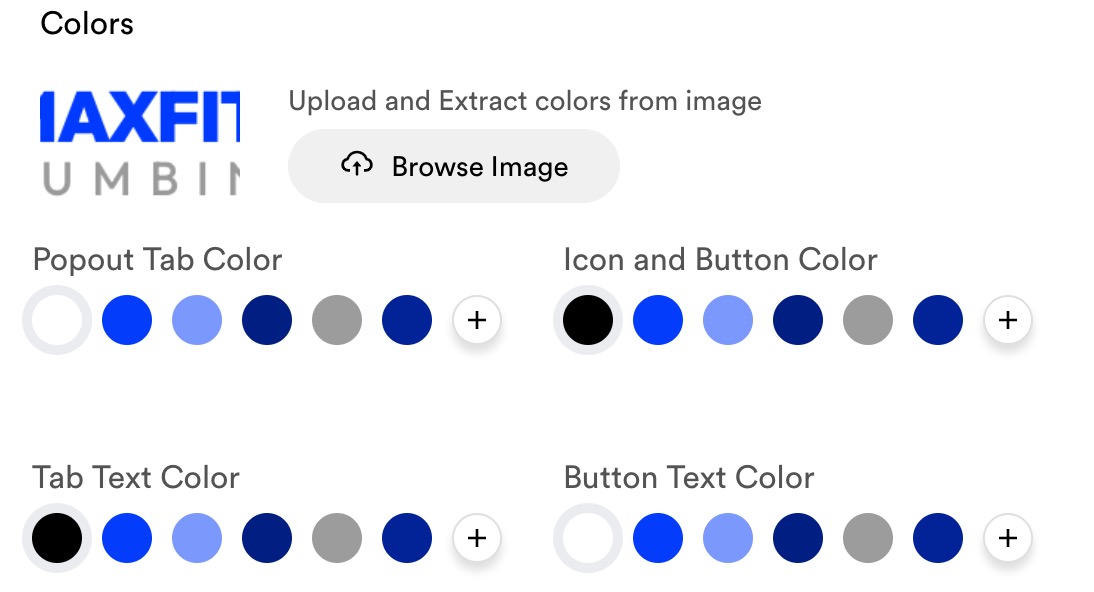Screen dimensions: 1094x592
Task: Add custom color under Button Text Color
Action: [1007, 538]
